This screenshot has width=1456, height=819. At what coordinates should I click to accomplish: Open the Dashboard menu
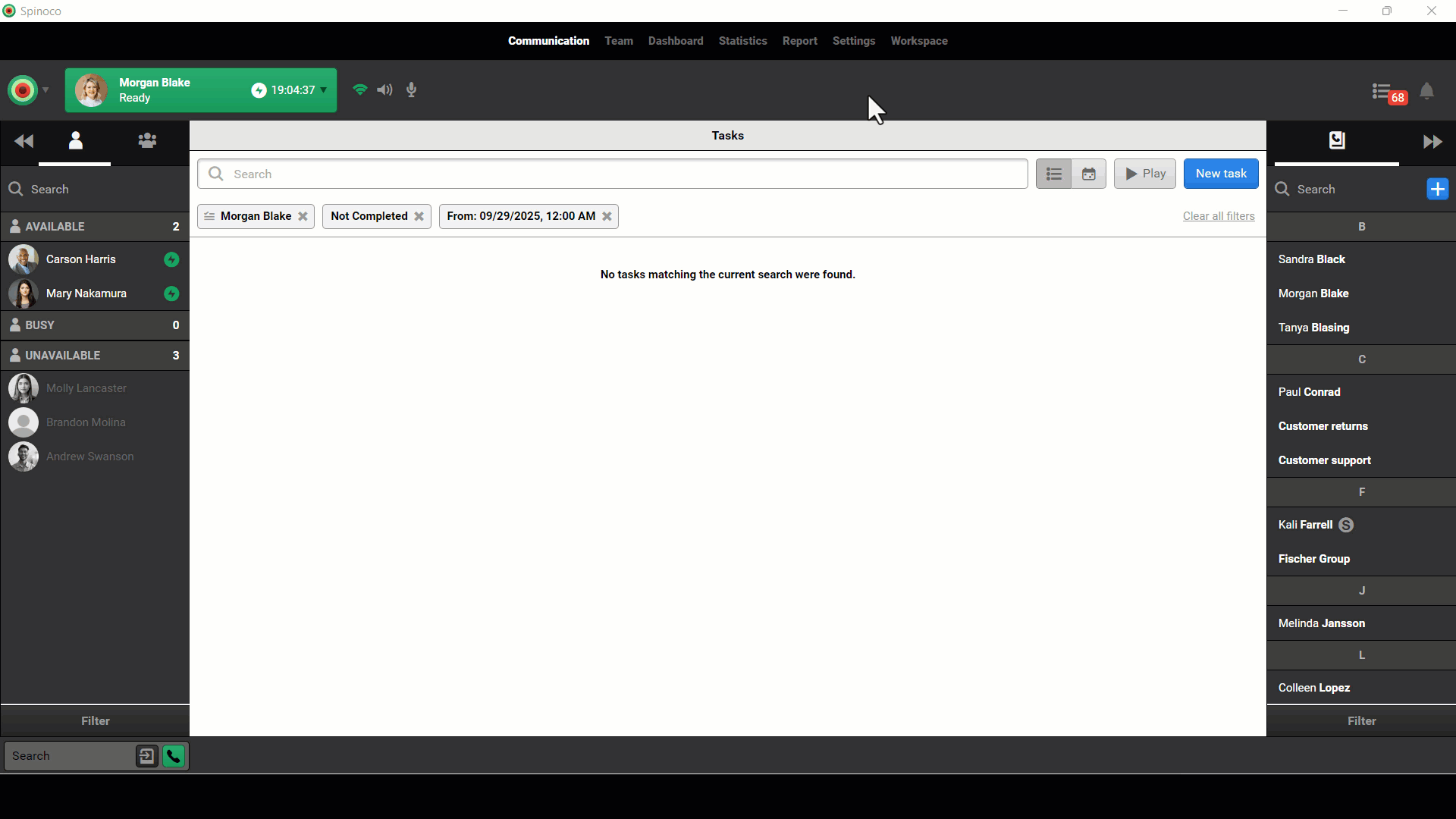pyautogui.click(x=675, y=41)
